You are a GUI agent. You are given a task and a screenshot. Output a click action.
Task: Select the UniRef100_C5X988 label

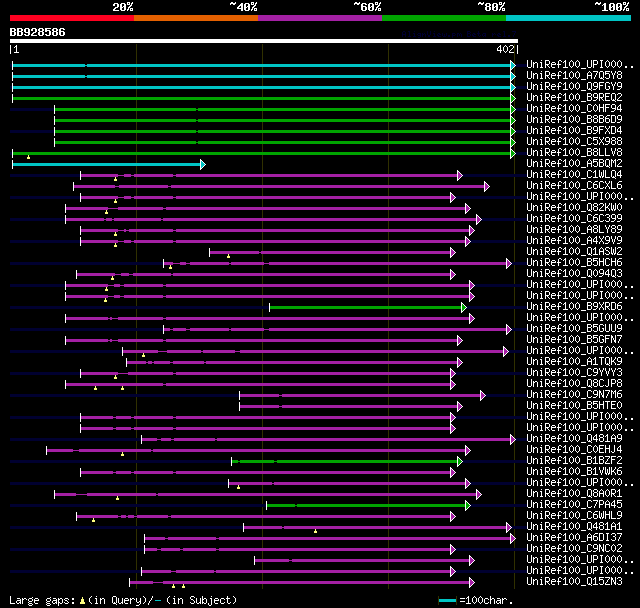click(574, 142)
